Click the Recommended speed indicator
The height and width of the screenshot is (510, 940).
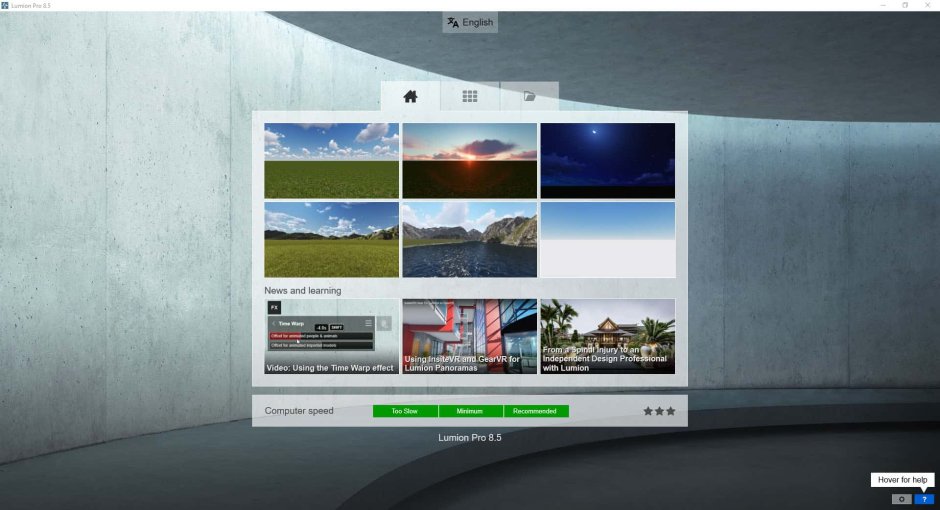click(536, 411)
